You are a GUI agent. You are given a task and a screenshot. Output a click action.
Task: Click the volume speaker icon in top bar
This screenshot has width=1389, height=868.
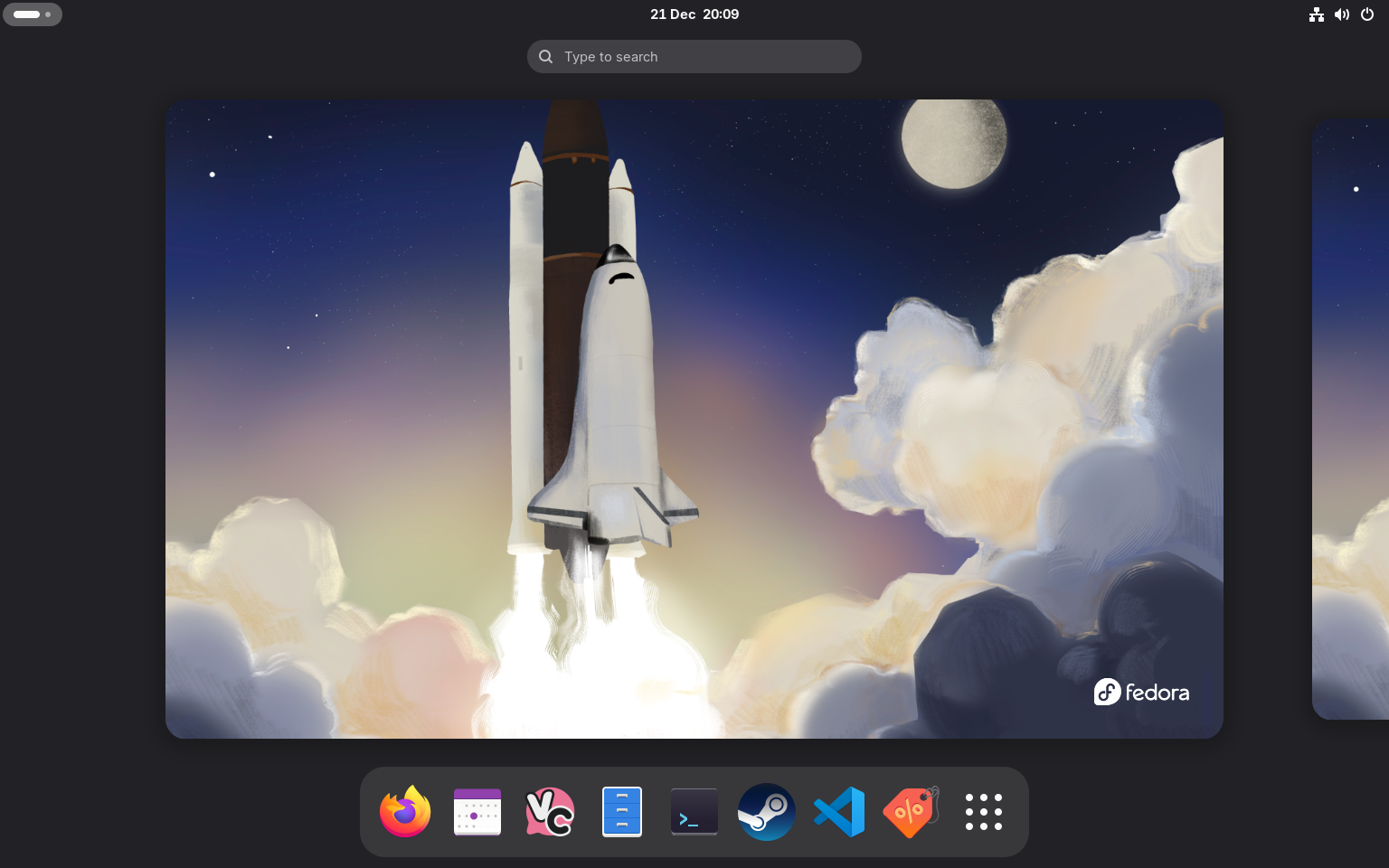coord(1342,14)
